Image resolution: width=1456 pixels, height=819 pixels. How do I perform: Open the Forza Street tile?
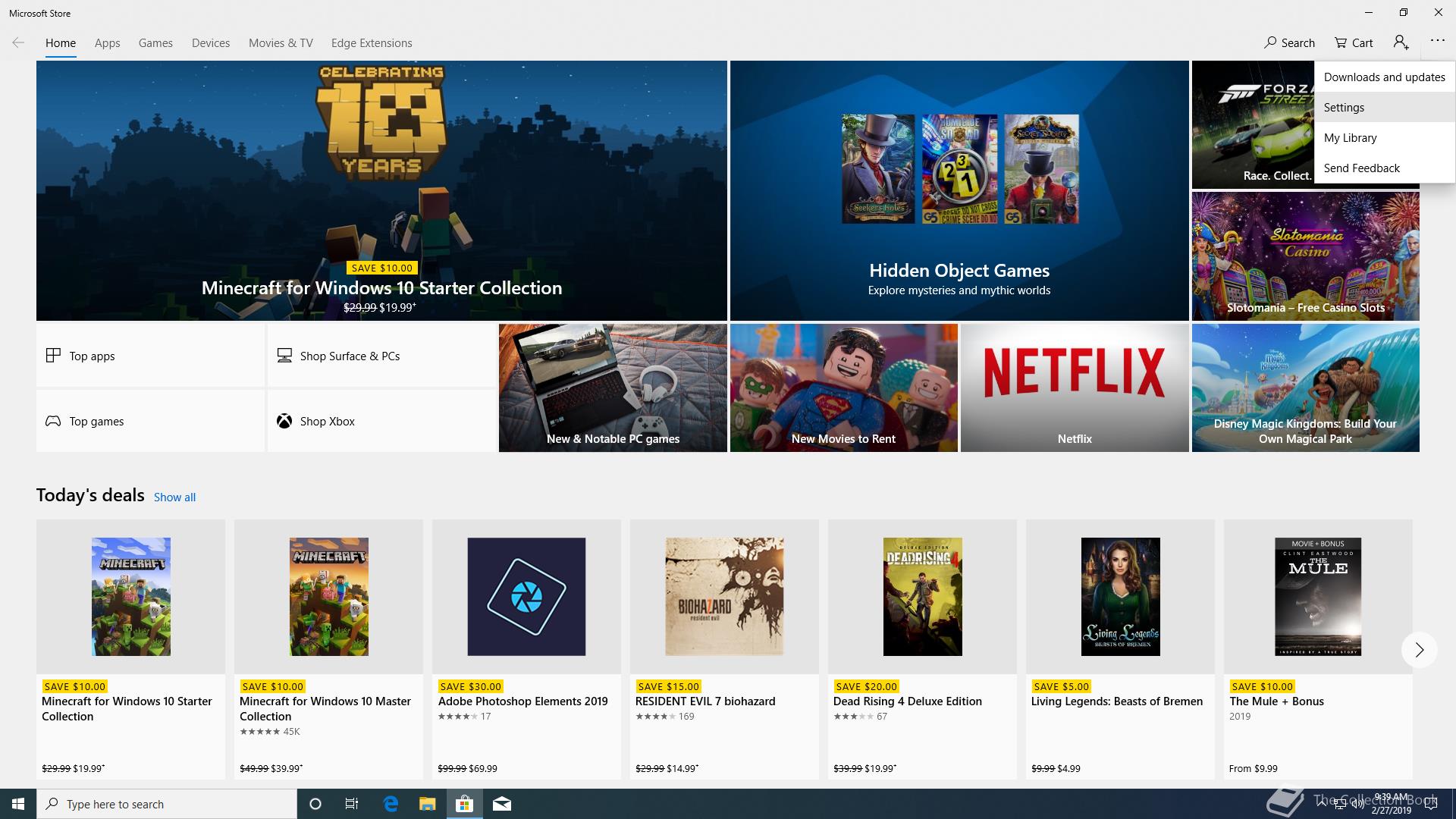[x=1253, y=125]
